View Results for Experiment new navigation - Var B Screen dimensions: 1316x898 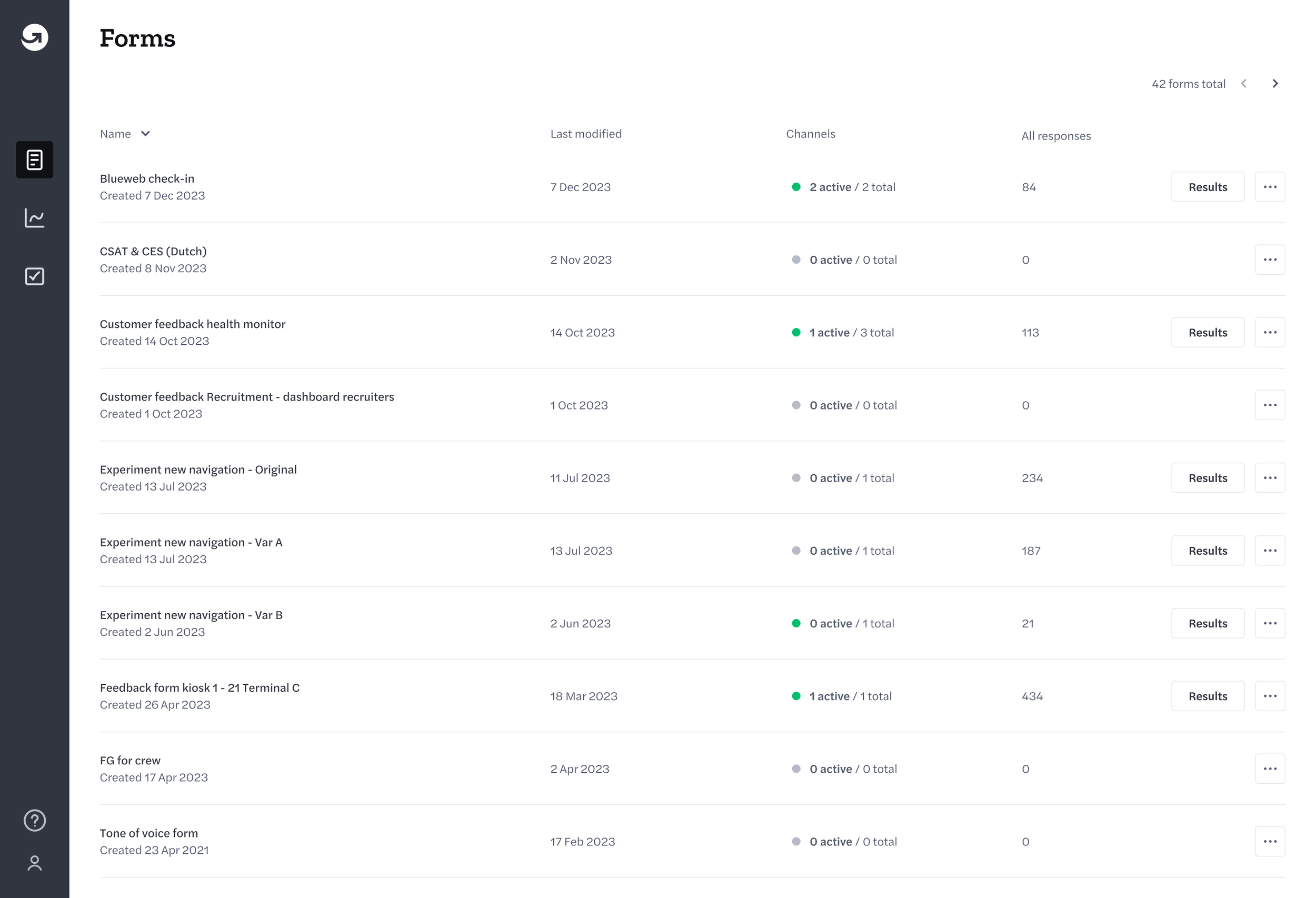tap(1208, 623)
